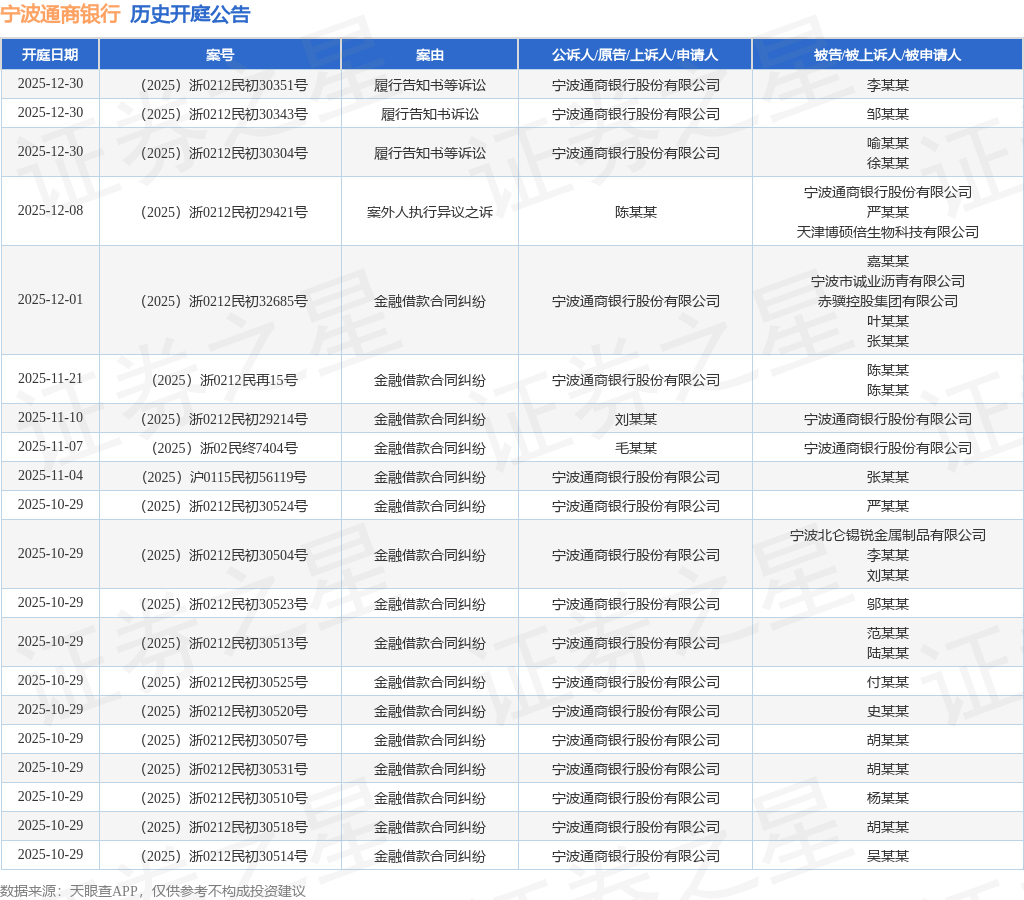Select case number 浙0212民初29214号
The image size is (1024, 900).
[x=224, y=419]
